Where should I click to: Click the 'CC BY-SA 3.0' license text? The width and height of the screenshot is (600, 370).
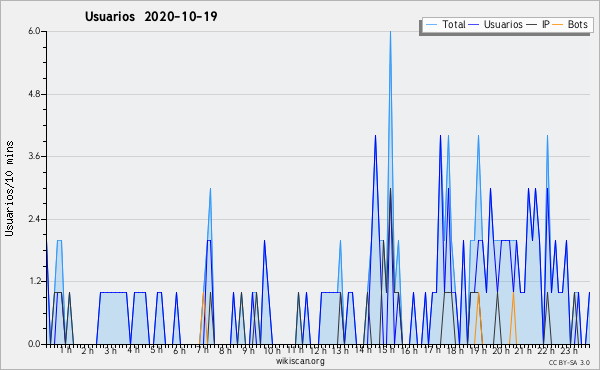click(569, 362)
